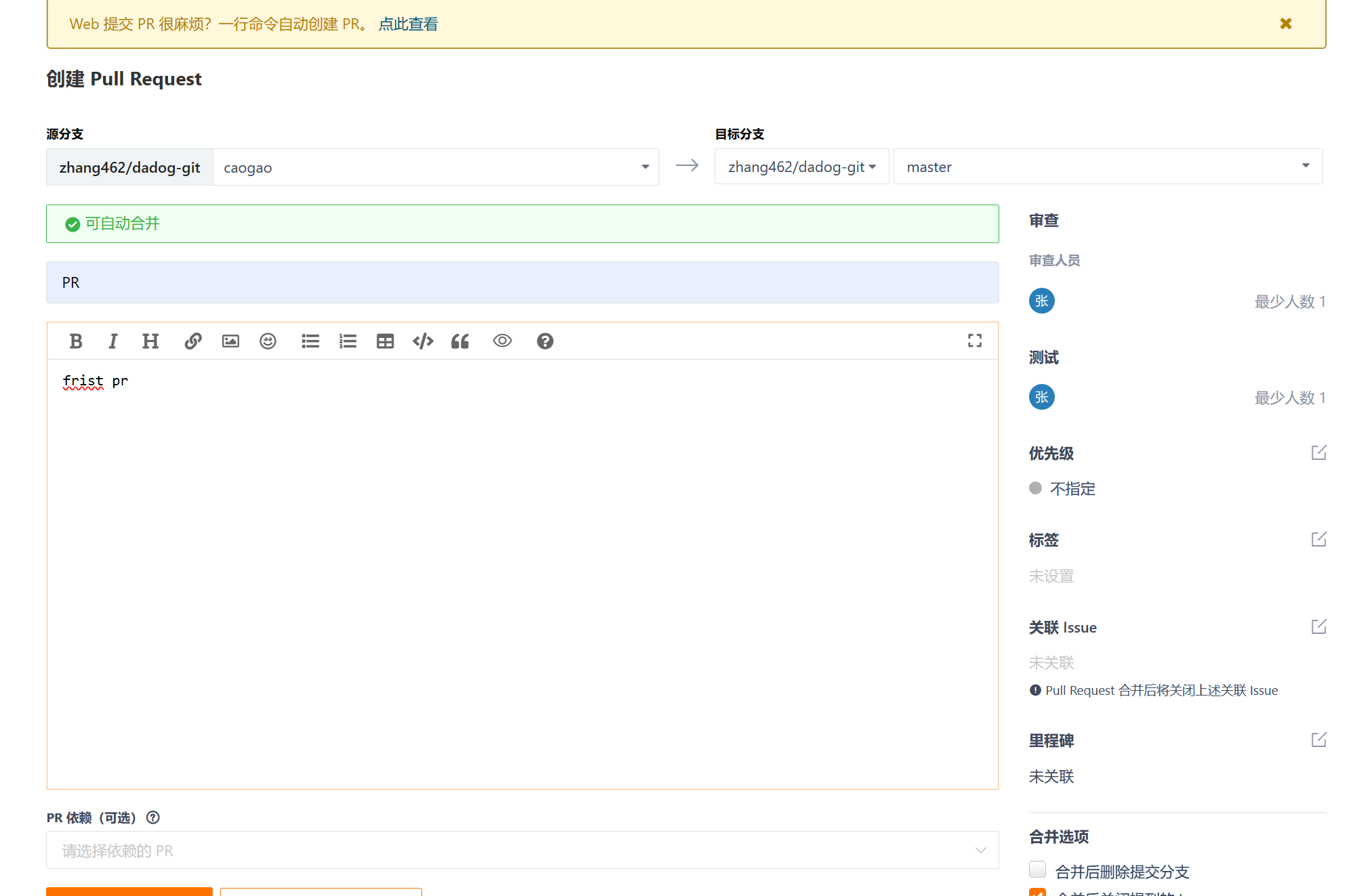
Task: Uncheck the orange checked merge option
Action: click(1037, 892)
